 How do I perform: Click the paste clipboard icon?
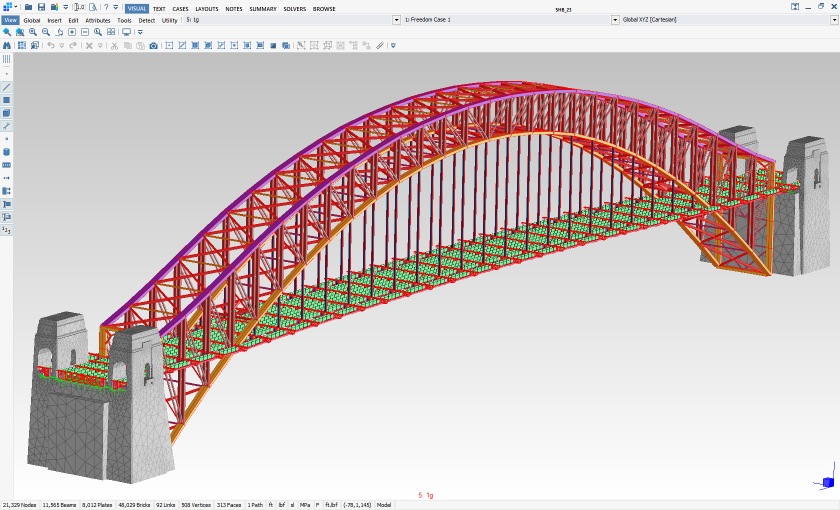point(140,46)
